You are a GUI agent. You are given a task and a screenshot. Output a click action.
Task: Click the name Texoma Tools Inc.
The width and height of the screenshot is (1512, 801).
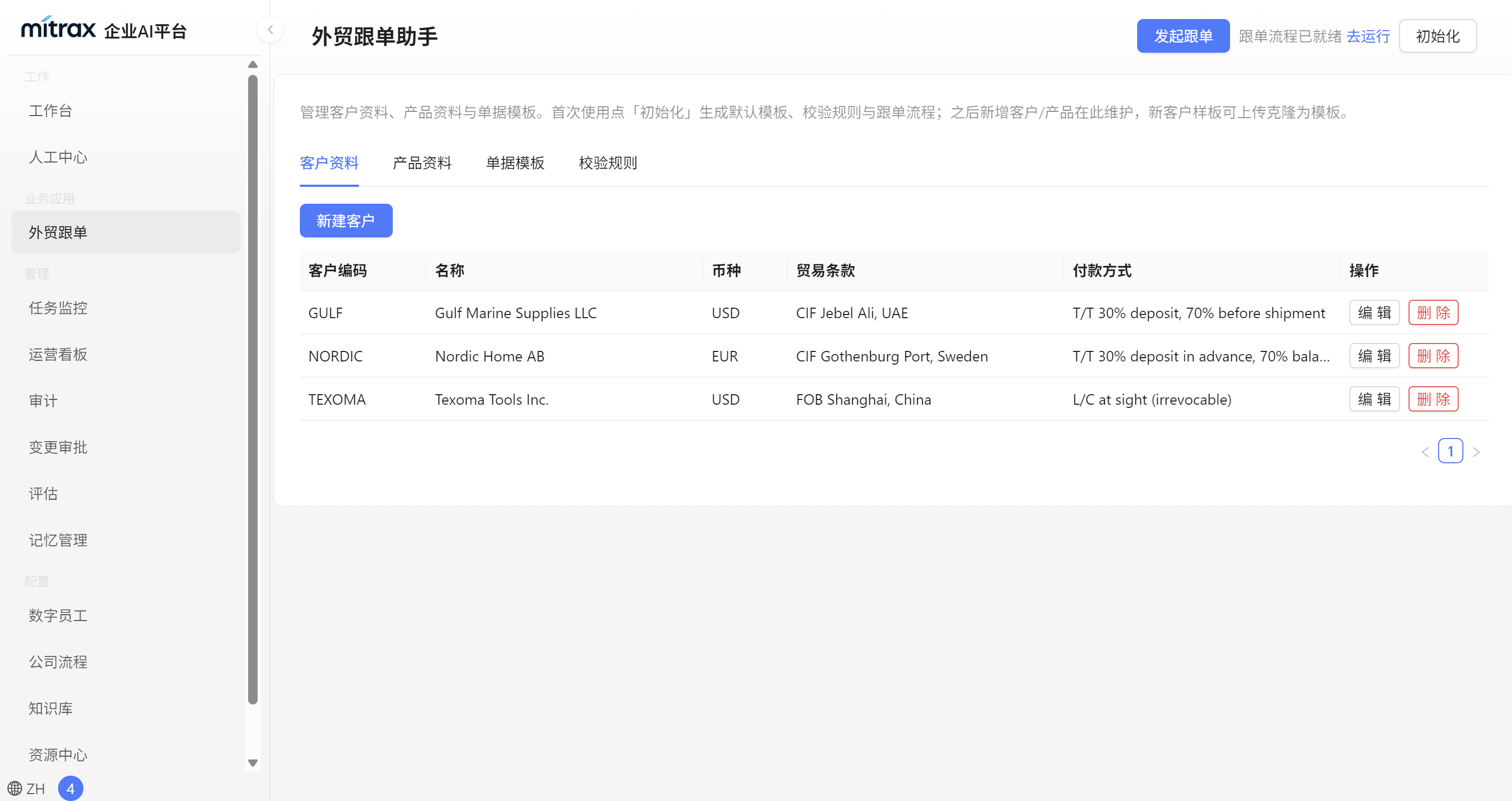click(492, 399)
